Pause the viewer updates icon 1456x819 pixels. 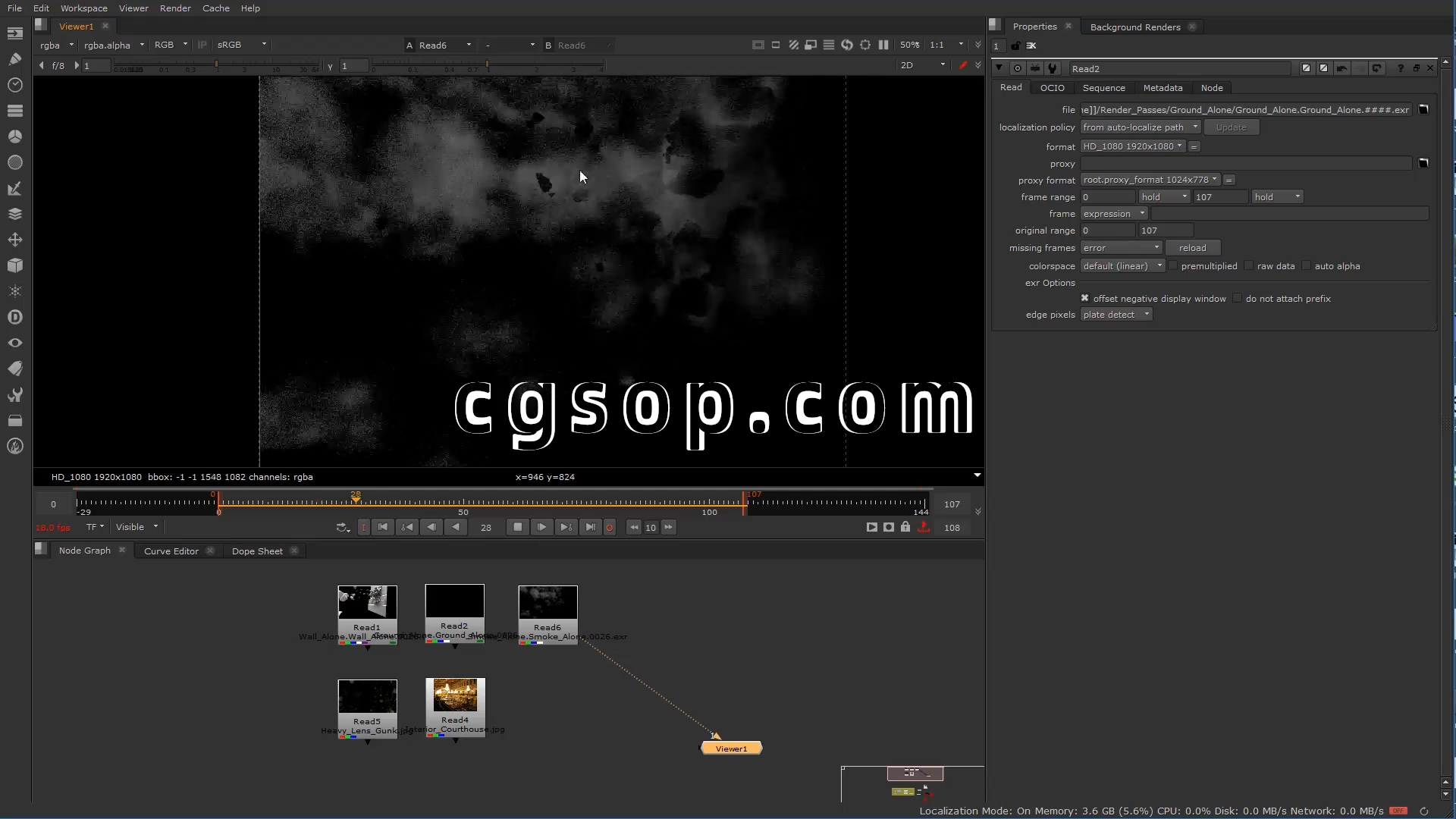[x=883, y=45]
